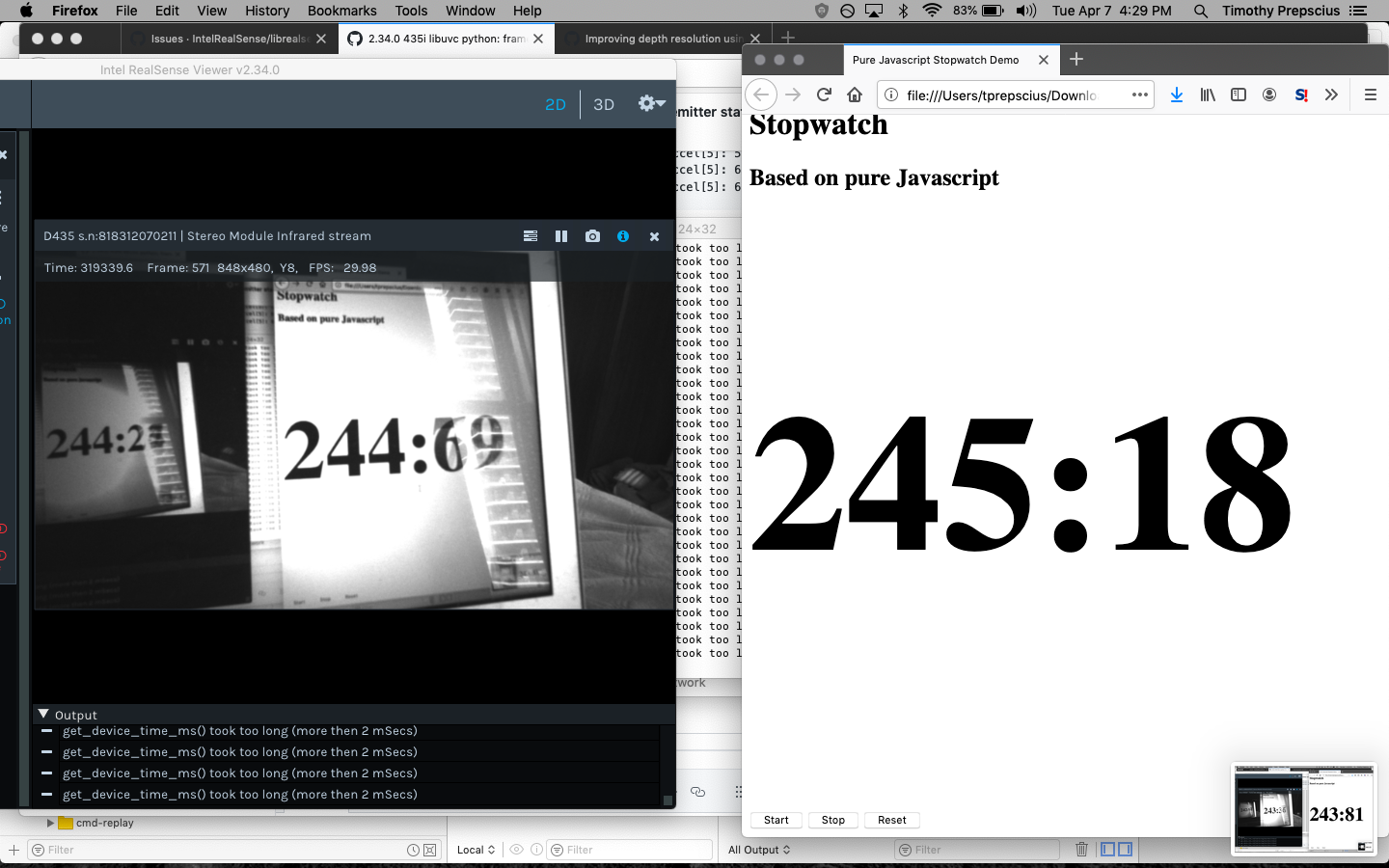Pause the Infrared stream in RealSense Viewer
This screenshot has width=1389, height=868.
point(561,235)
